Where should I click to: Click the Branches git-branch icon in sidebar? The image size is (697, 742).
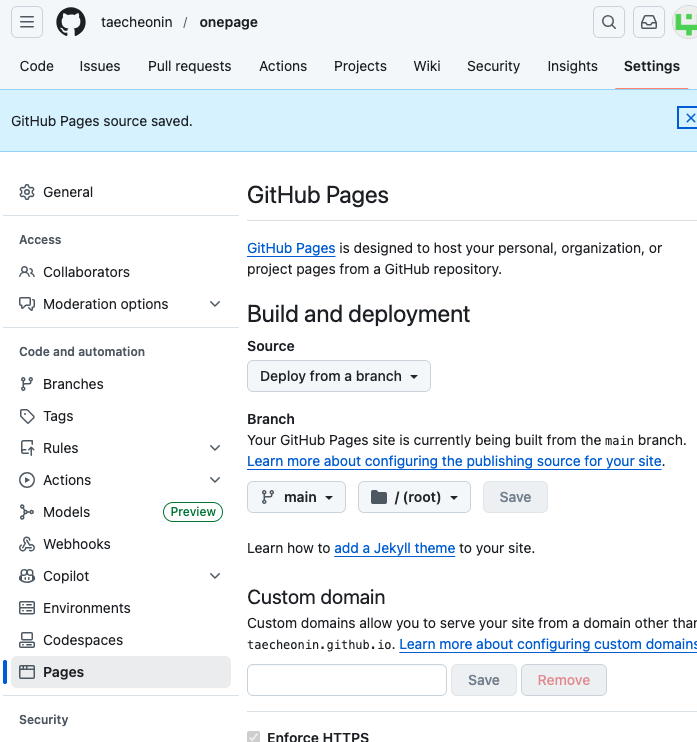(27, 384)
